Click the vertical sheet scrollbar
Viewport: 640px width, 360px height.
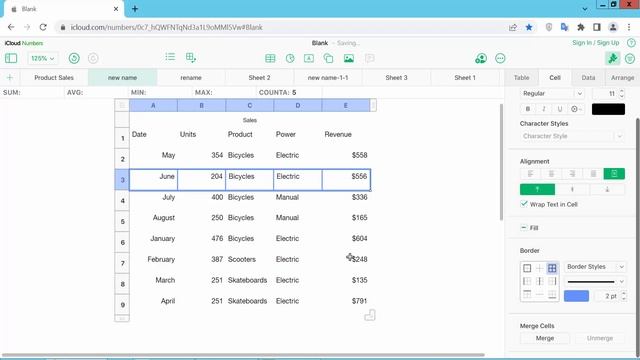click(x=501, y=162)
